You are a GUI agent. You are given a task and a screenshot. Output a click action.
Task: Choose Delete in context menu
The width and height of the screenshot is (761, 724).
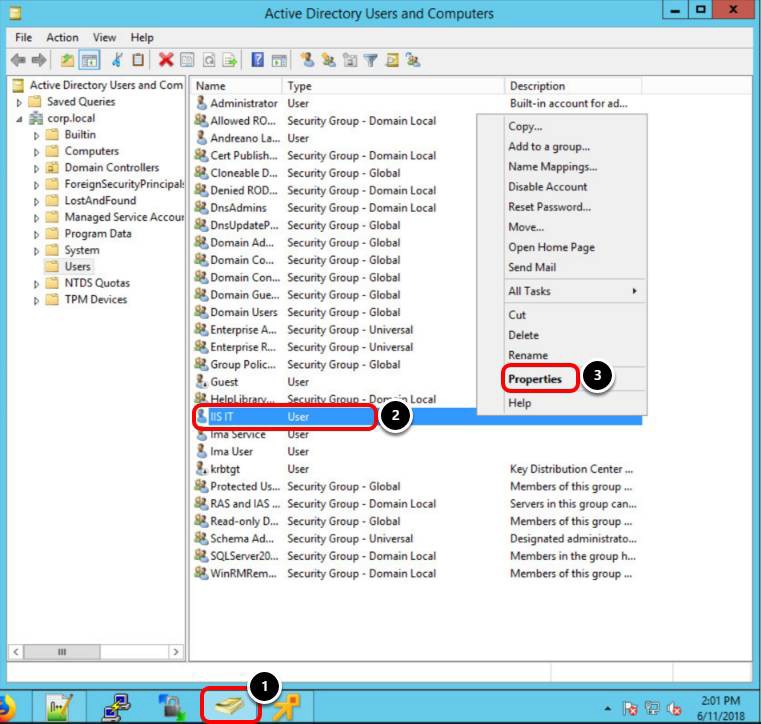point(523,335)
